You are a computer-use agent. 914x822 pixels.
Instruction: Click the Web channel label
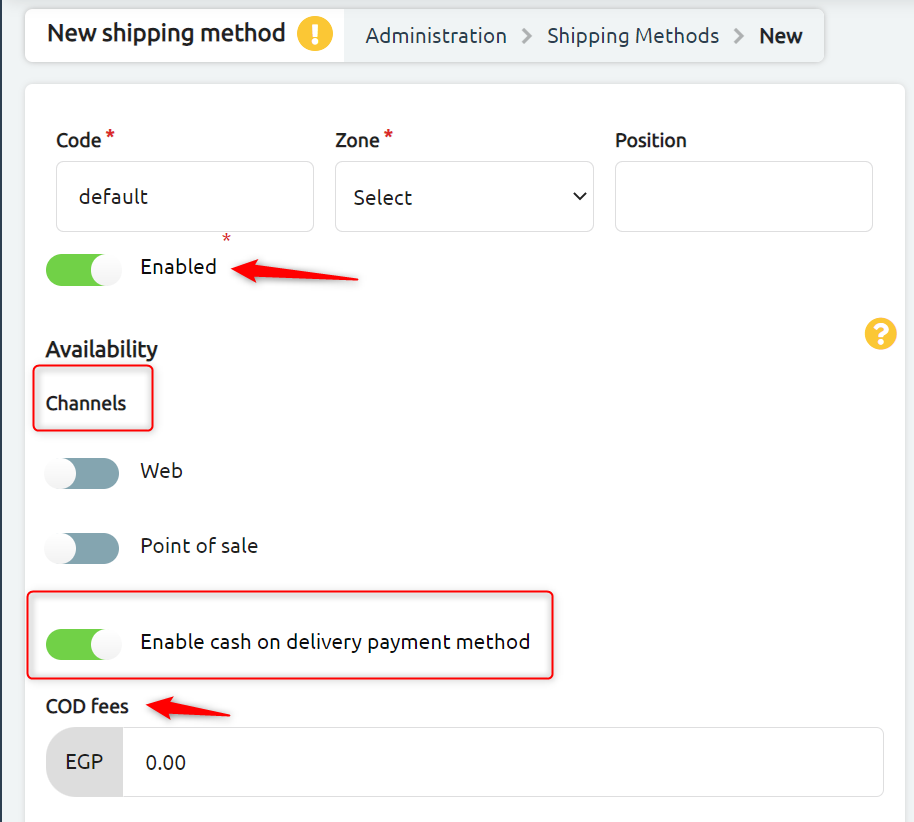coord(161,471)
